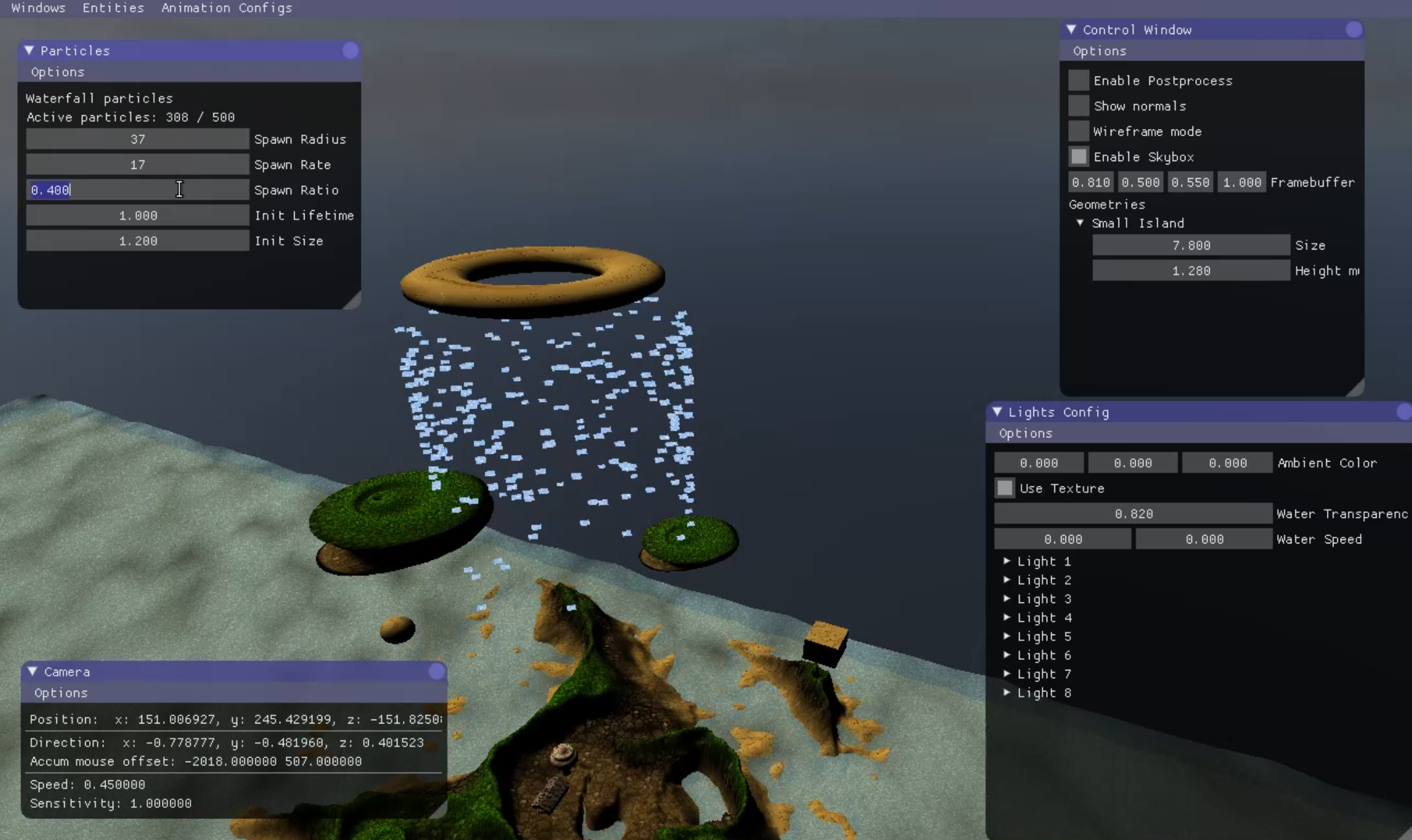Image resolution: width=1412 pixels, height=840 pixels.
Task: Open the Windows menu
Action: 38,8
